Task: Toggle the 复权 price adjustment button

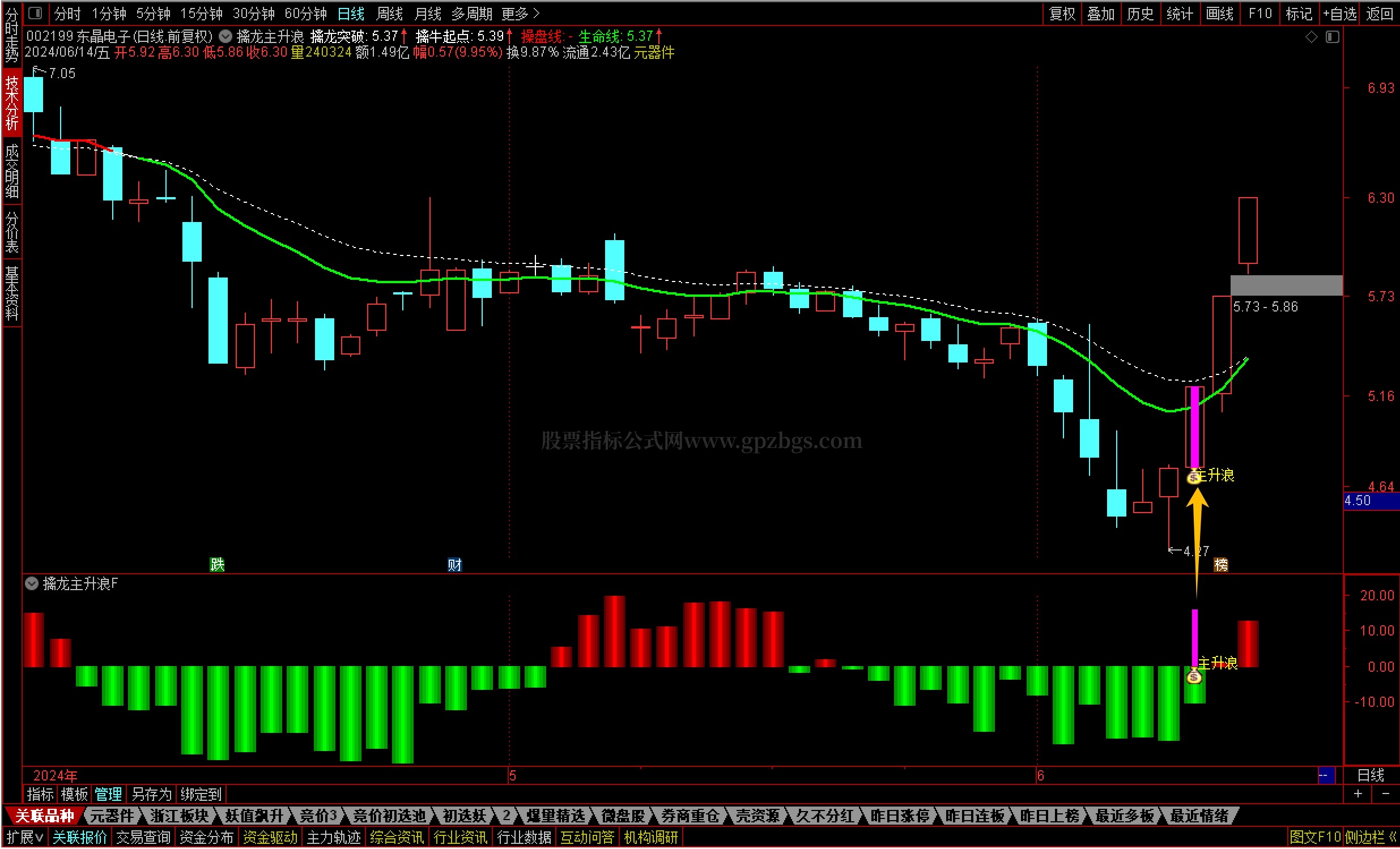Action: tap(1061, 13)
